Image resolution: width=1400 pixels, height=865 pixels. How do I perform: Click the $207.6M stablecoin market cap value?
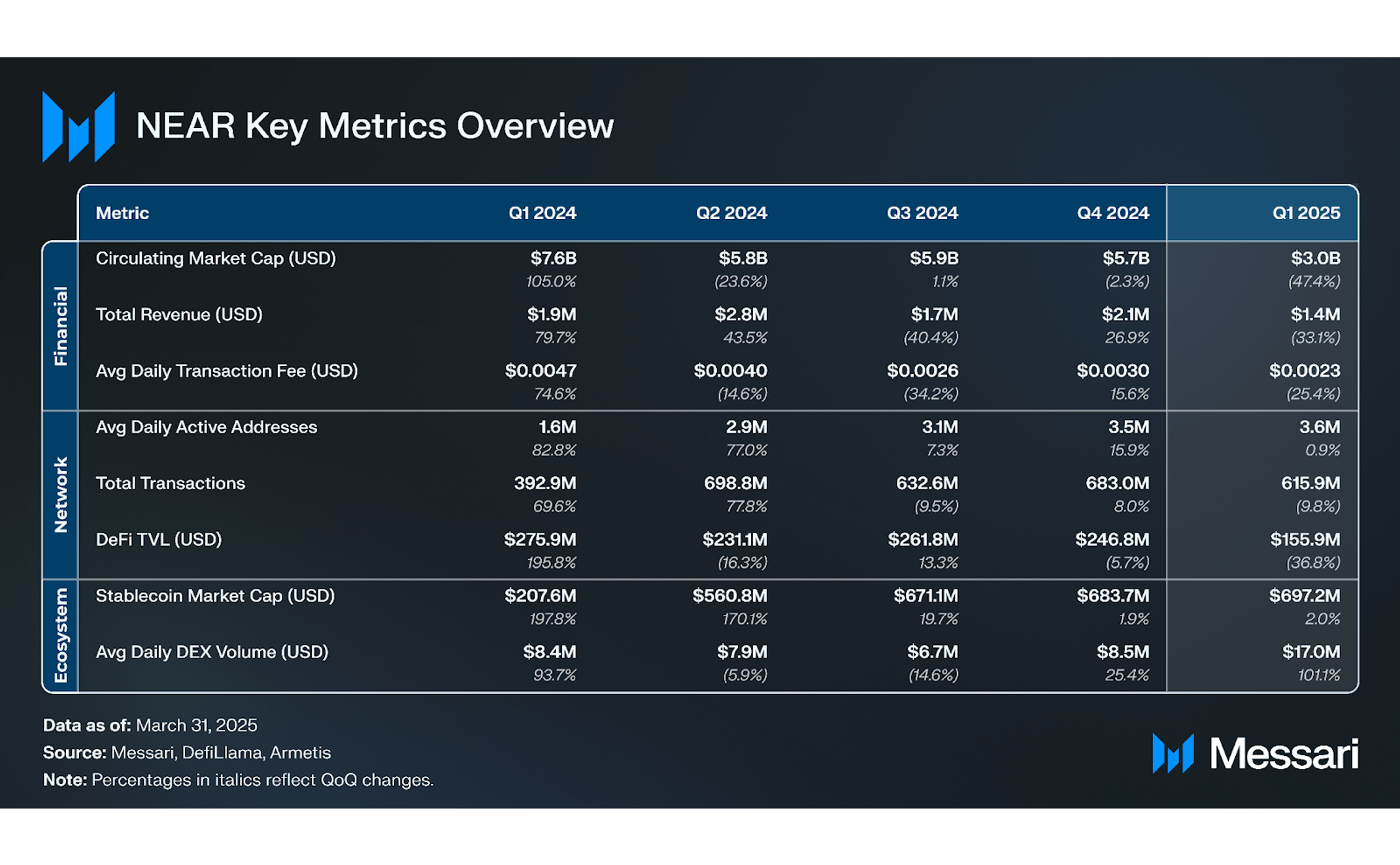(x=541, y=595)
